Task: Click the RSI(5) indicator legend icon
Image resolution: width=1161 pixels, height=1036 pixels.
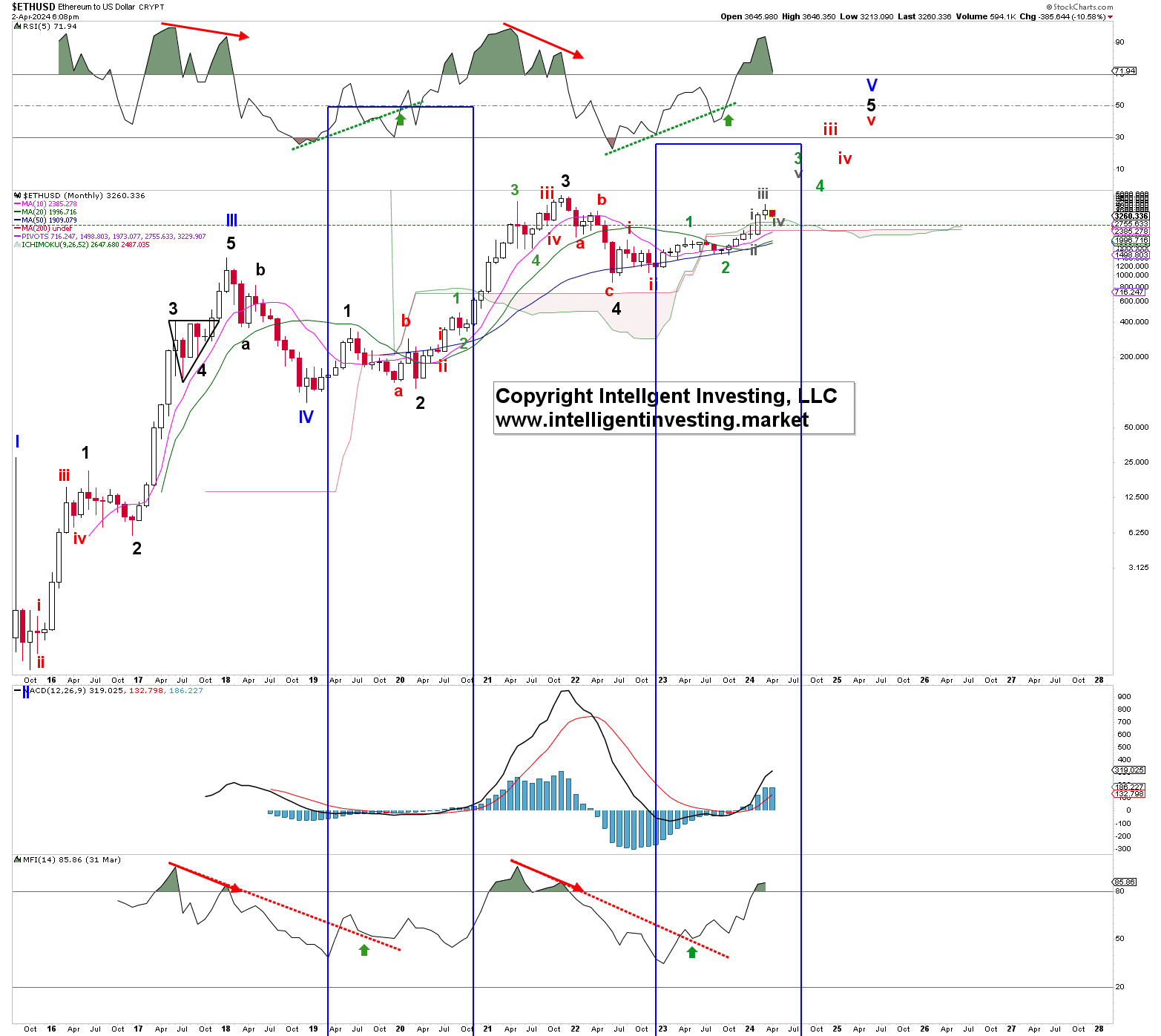Action: [18, 27]
